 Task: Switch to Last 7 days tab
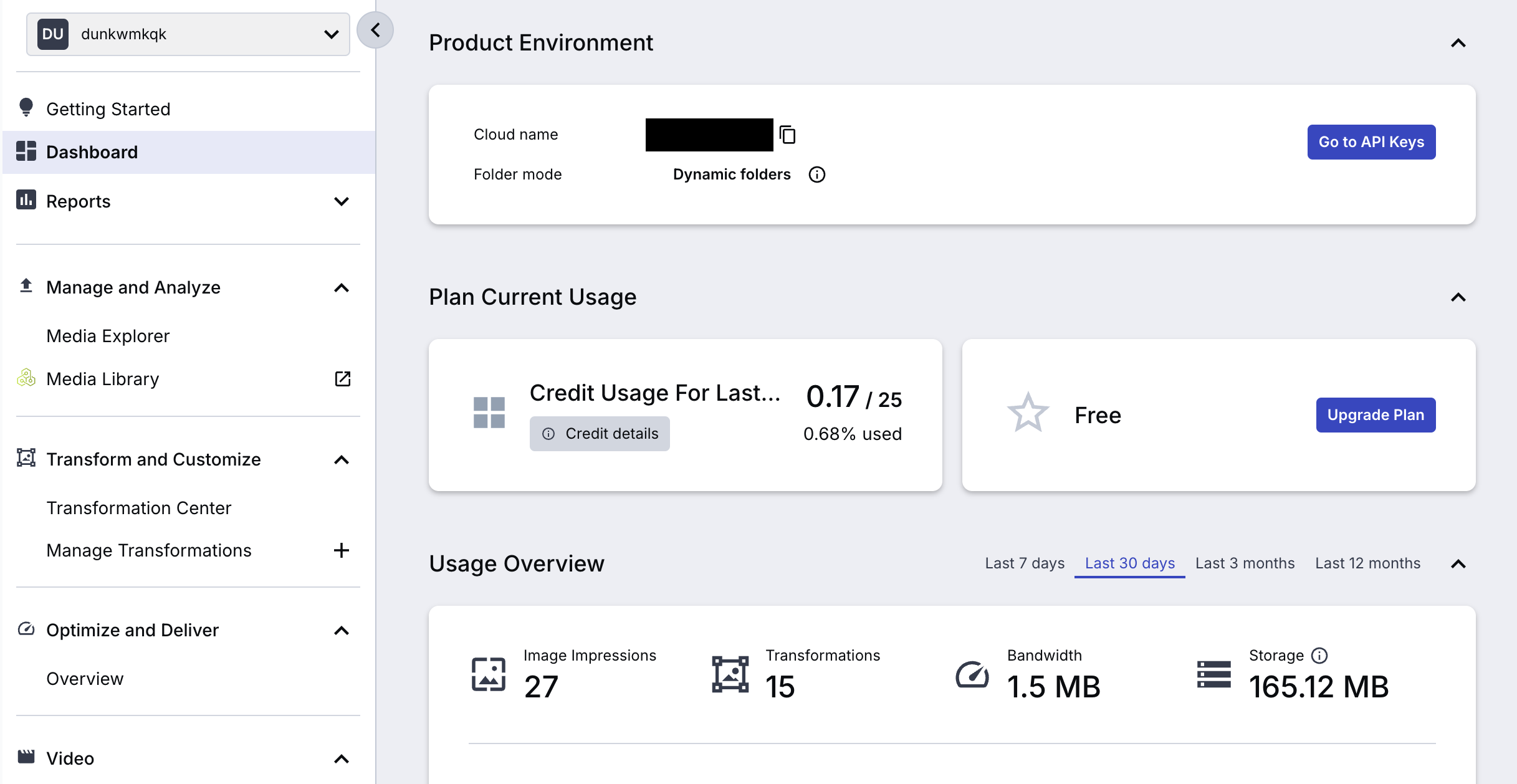[1025, 563]
